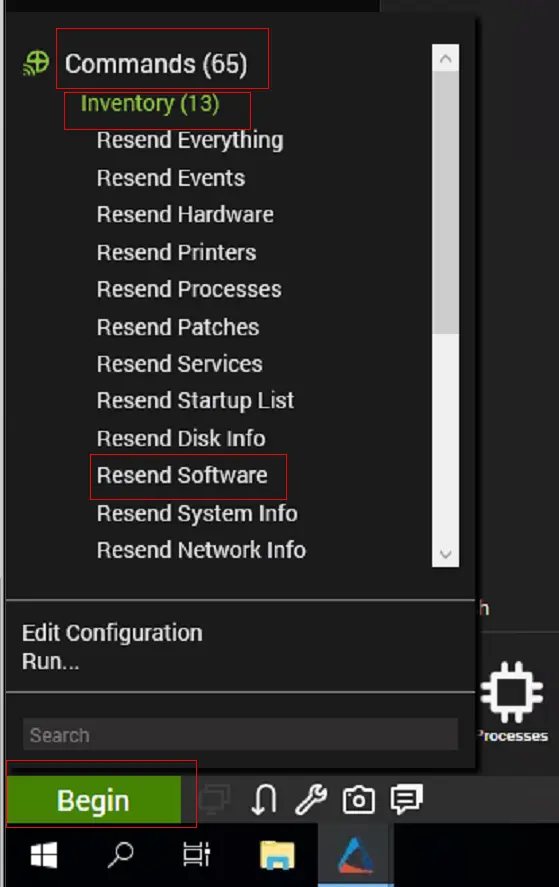Click the scrollbar up arrow
559x887 pixels.
(x=445, y=58)
